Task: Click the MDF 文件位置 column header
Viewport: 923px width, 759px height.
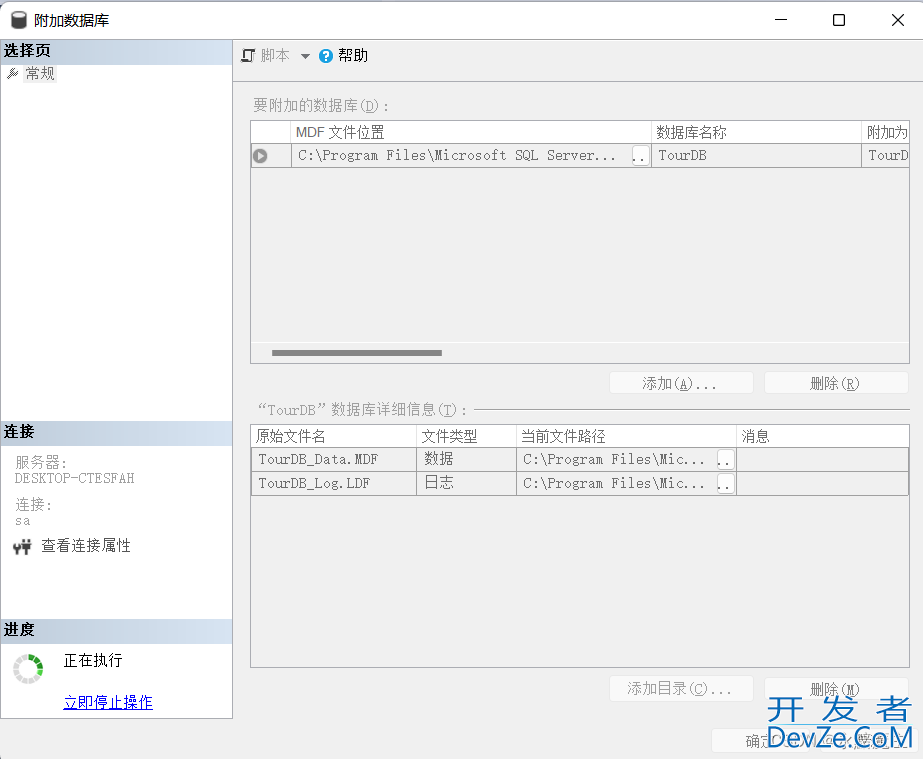Action: point(471,132)
